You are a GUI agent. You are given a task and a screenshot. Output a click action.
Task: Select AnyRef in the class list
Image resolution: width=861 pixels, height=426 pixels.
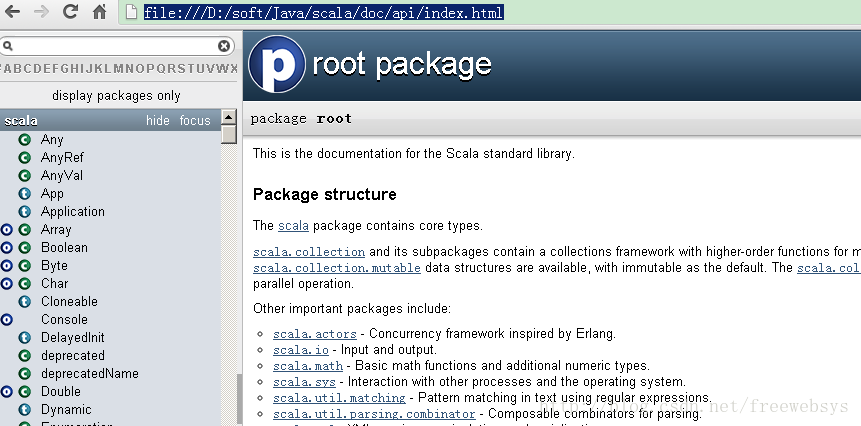coord(62,158)
